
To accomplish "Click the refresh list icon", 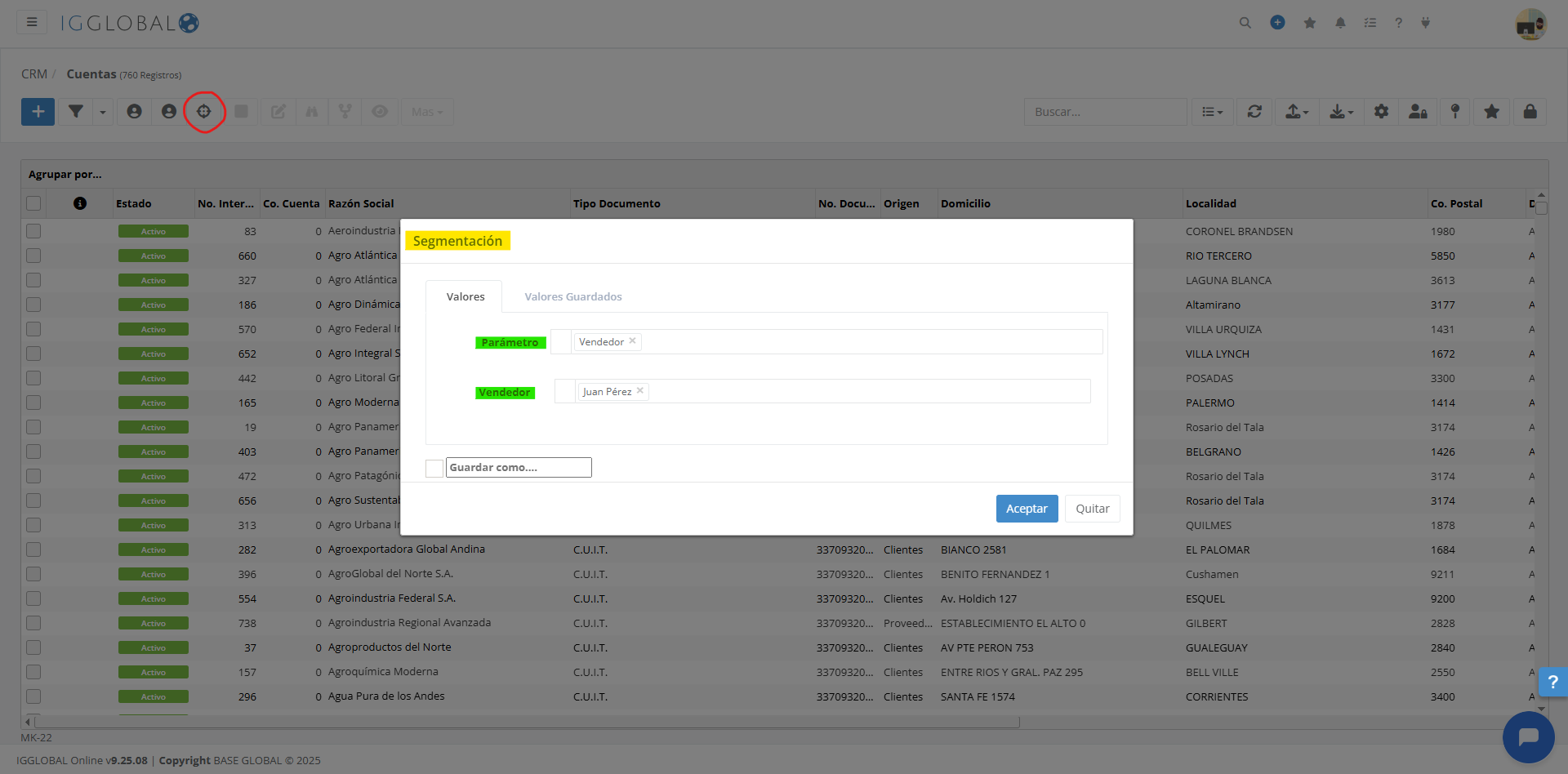I will (x=1254, y=112).
